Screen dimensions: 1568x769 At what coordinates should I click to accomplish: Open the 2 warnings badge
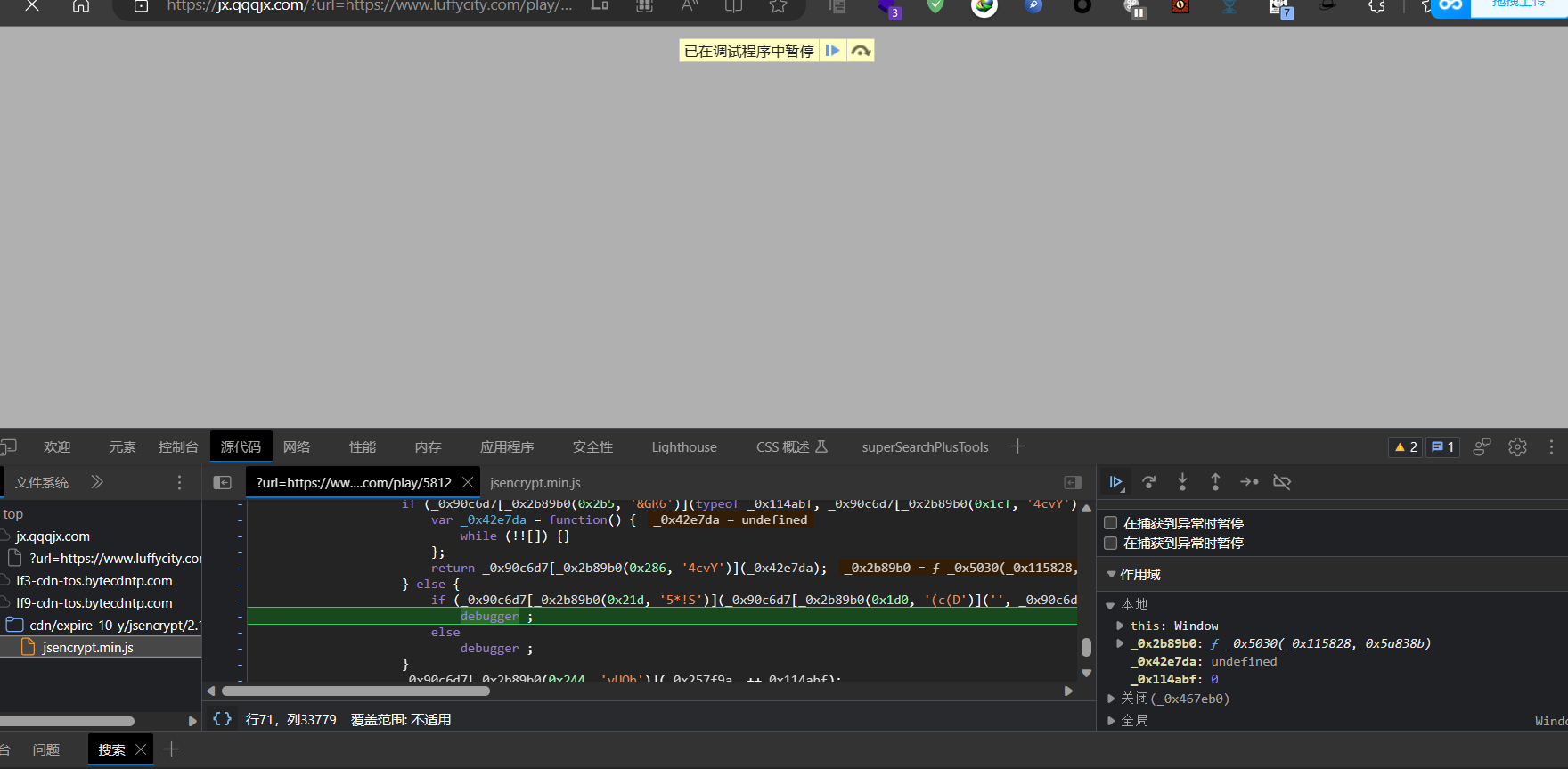click(x=1406, y=447)
